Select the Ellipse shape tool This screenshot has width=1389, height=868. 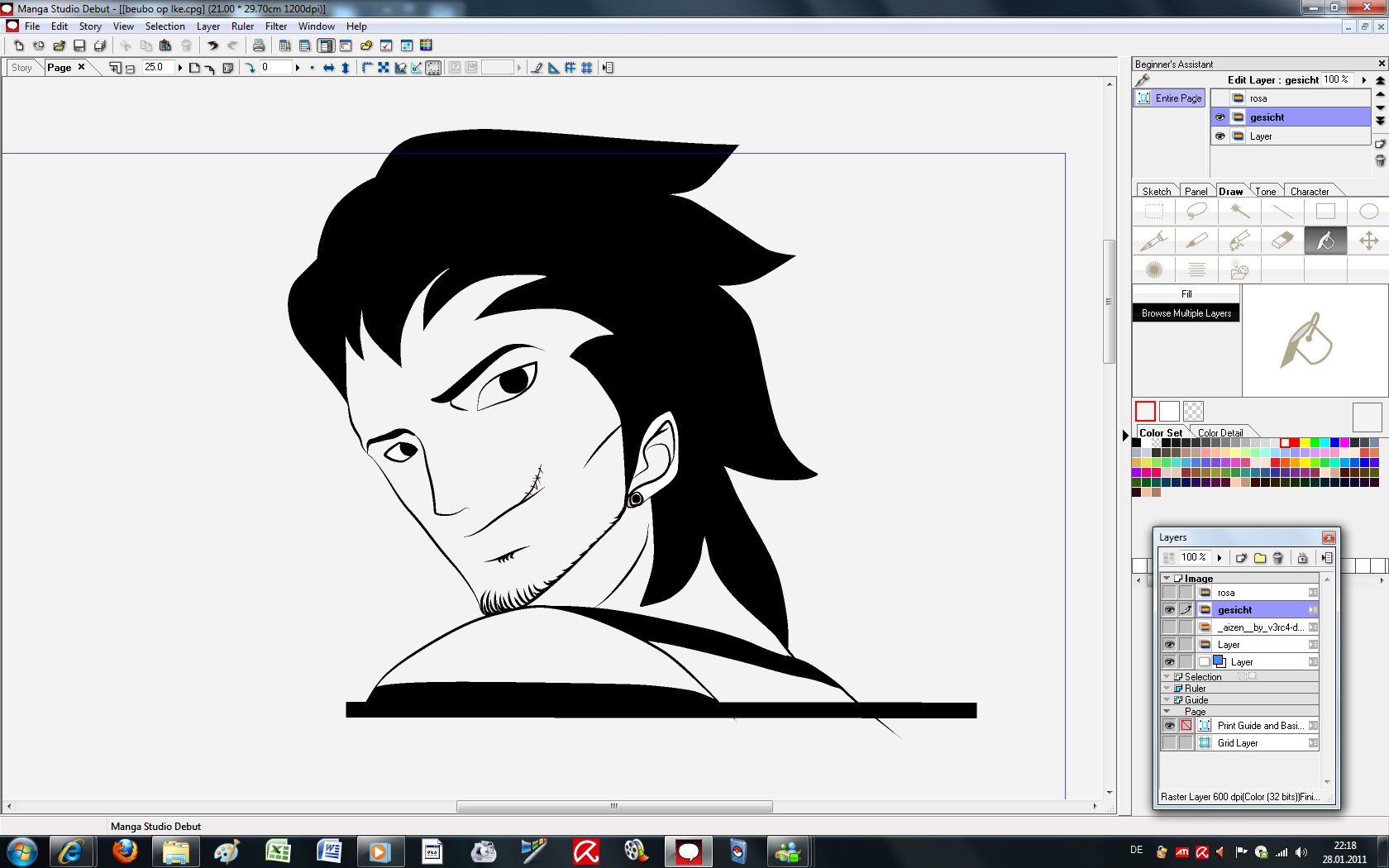pyautogui.click(x=1368, y=212)
